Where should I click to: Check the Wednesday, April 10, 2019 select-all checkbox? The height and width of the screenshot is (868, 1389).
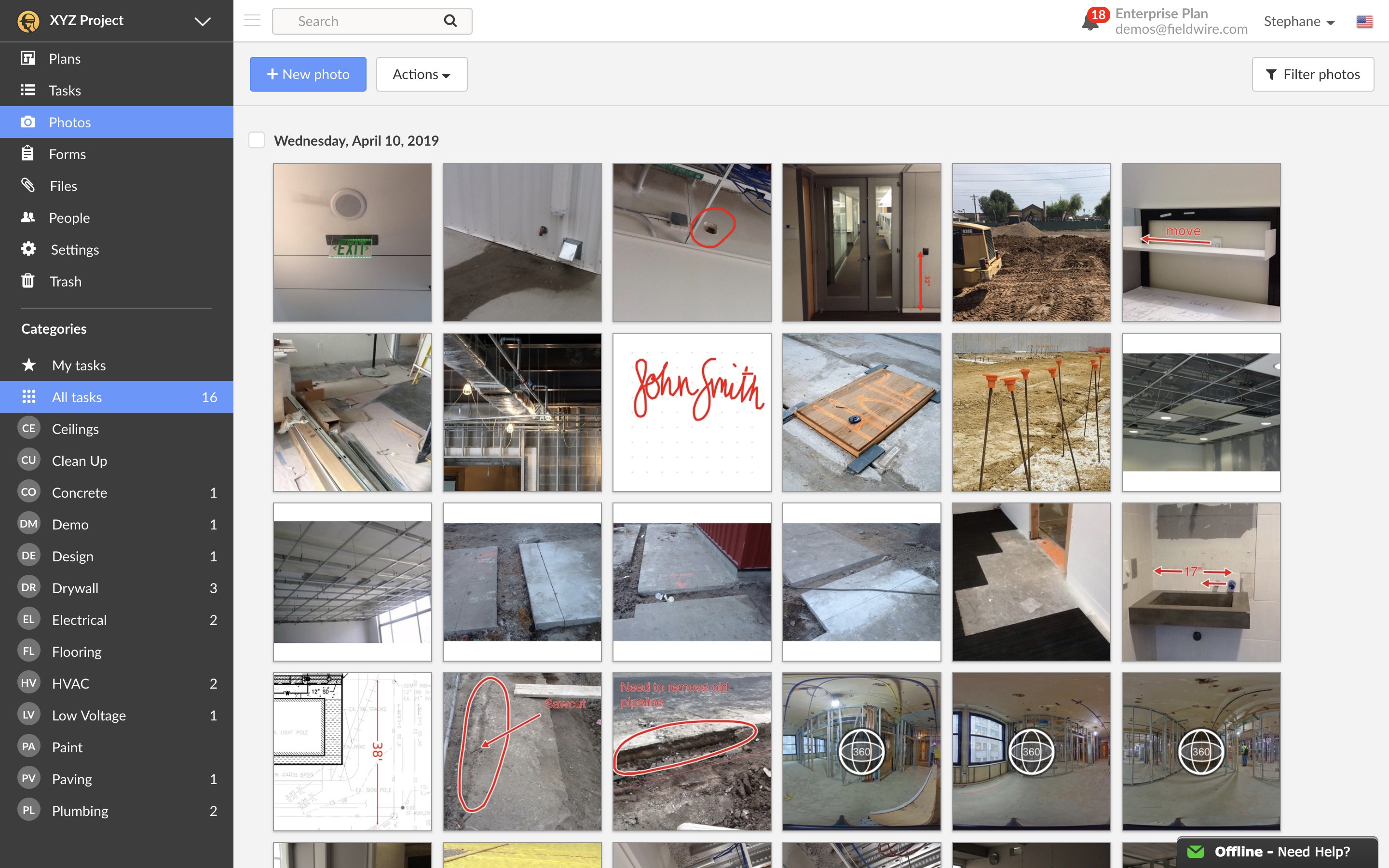pos(257,139)
